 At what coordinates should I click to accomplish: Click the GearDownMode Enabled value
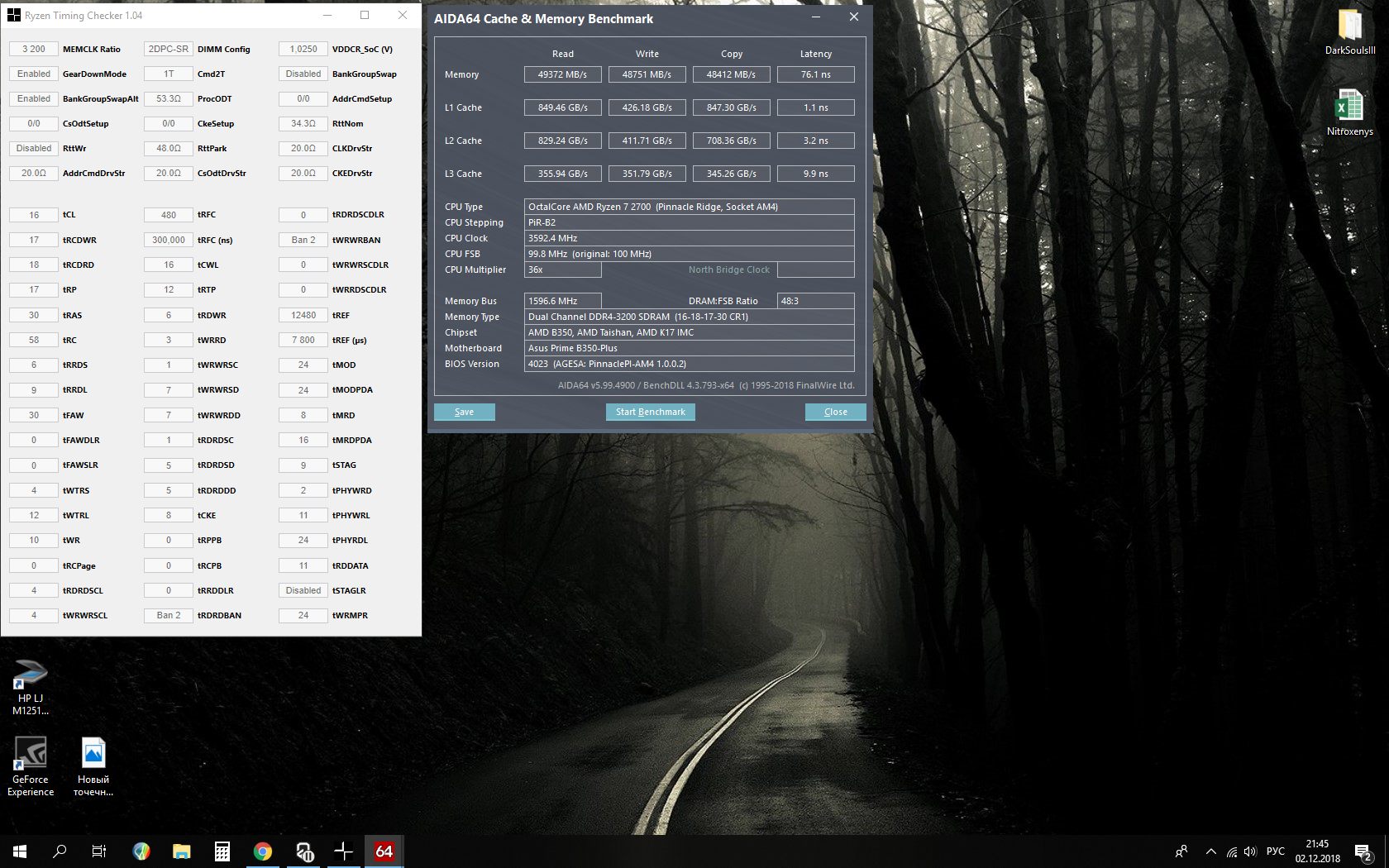pyautogui.click(x=34, y=74)
